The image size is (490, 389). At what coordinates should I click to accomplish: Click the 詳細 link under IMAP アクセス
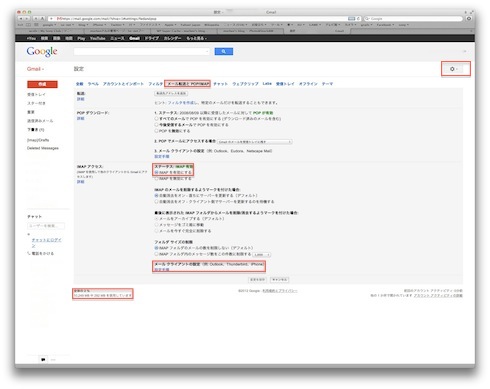click(x=81, y=182)
